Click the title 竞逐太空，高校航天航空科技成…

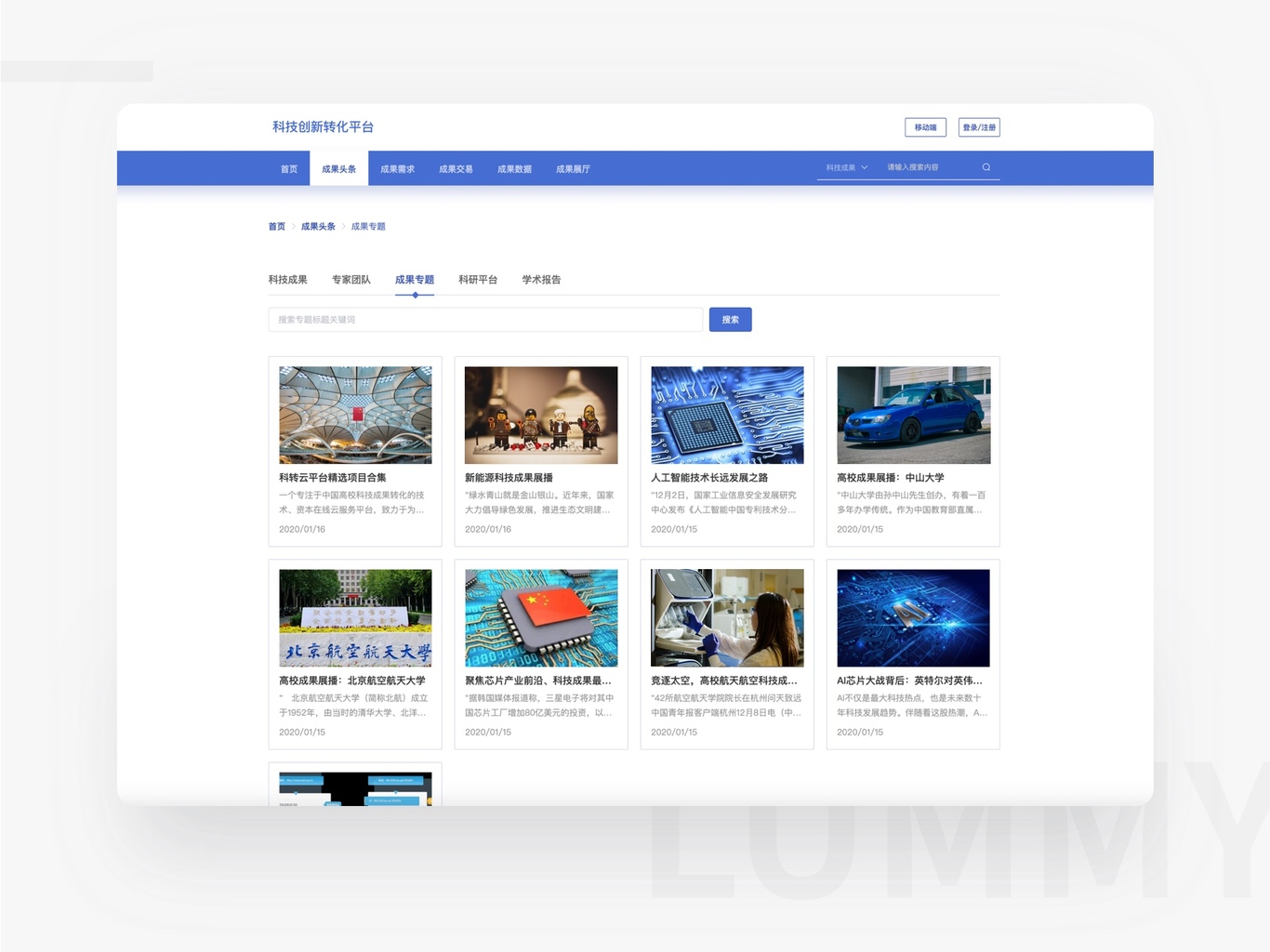pyautogui.click(x=724, y=681)
